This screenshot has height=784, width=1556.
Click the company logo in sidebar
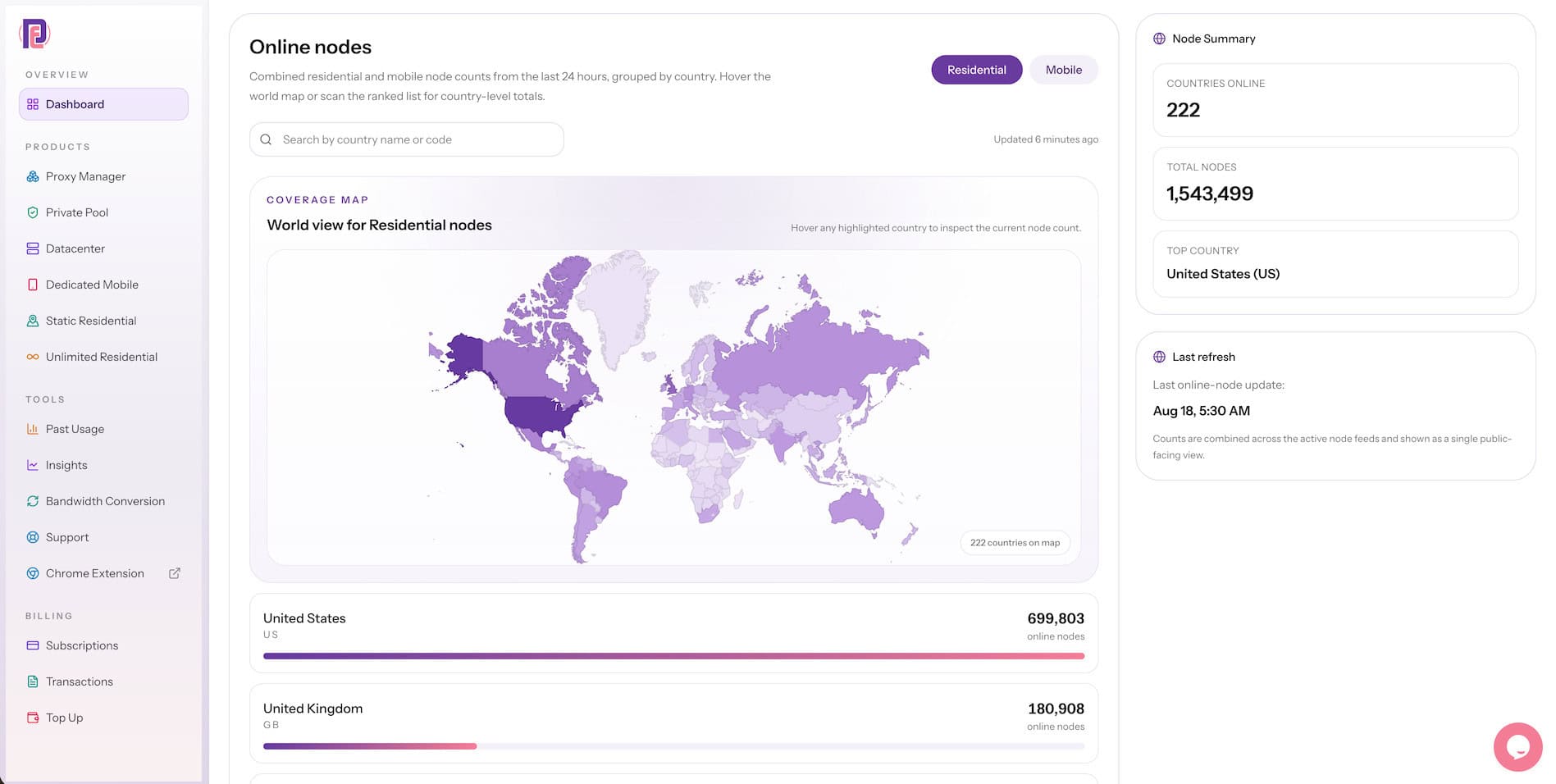34,34
